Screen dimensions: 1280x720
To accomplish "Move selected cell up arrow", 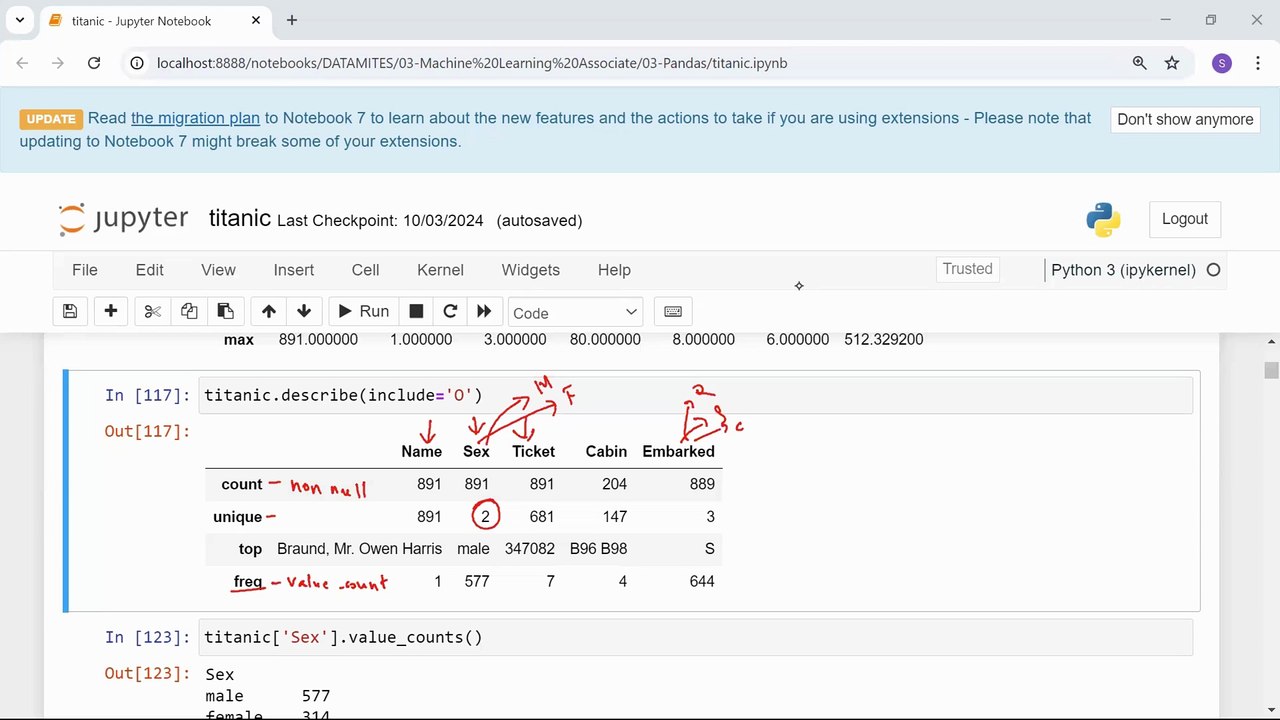I will [x=268, y=312].
